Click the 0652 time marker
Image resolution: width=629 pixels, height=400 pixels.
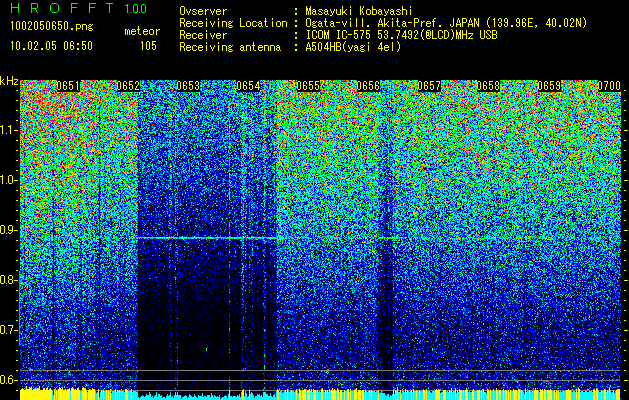click(x=128, y=86)
